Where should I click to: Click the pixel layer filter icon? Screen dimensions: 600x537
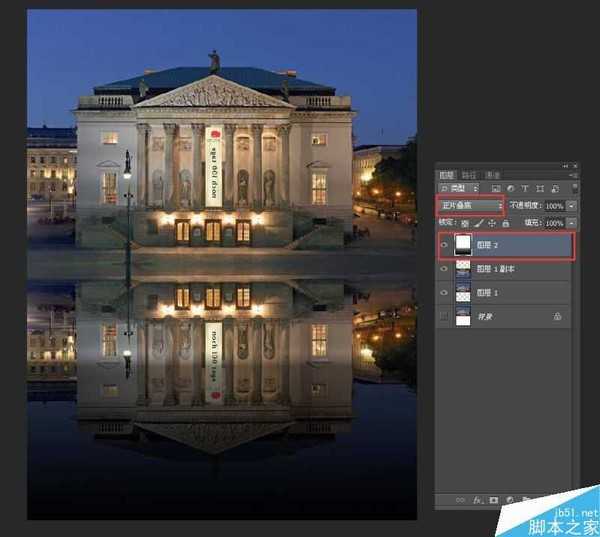(496, 188)
